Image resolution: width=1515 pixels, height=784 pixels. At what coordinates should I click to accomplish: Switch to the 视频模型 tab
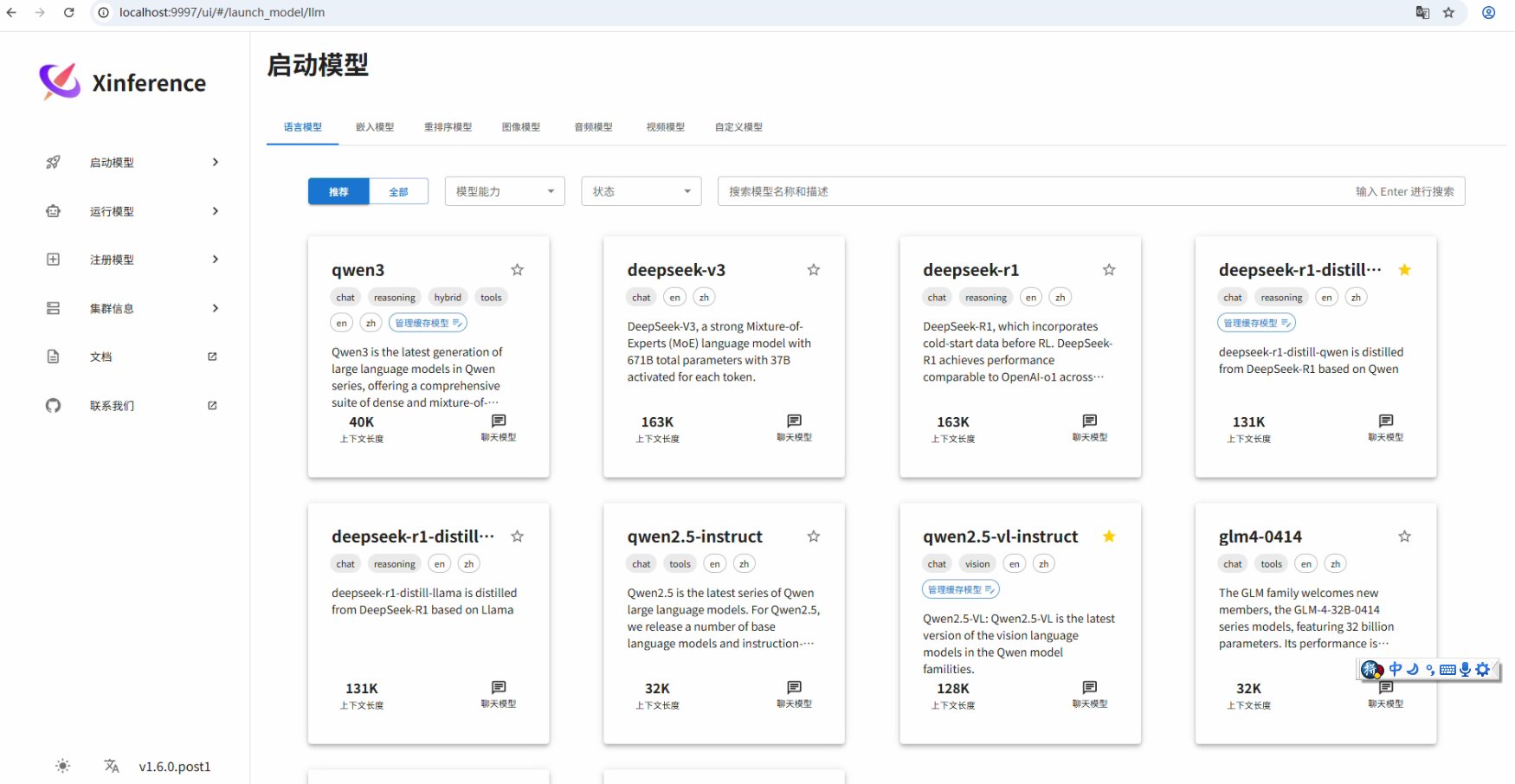coord(666,127)
